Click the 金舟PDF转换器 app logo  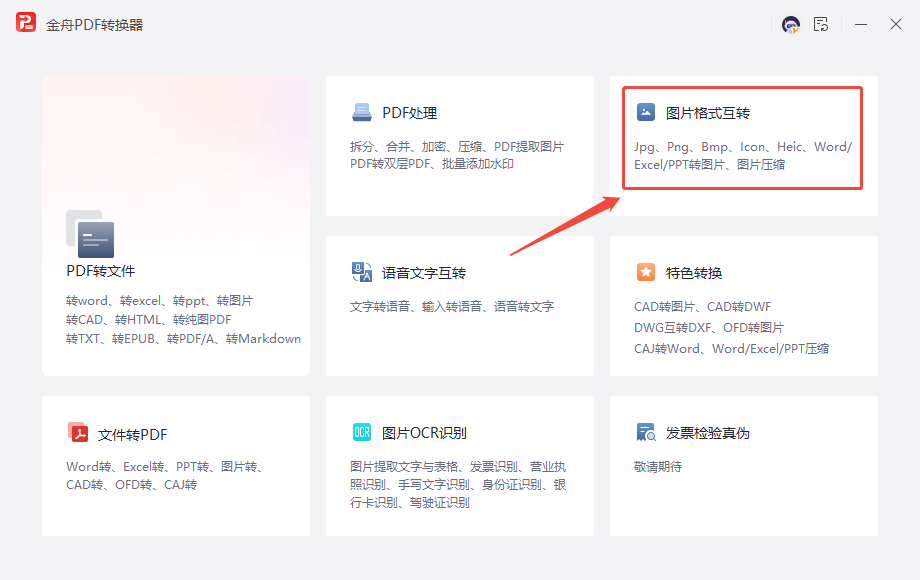pos(26,23)
